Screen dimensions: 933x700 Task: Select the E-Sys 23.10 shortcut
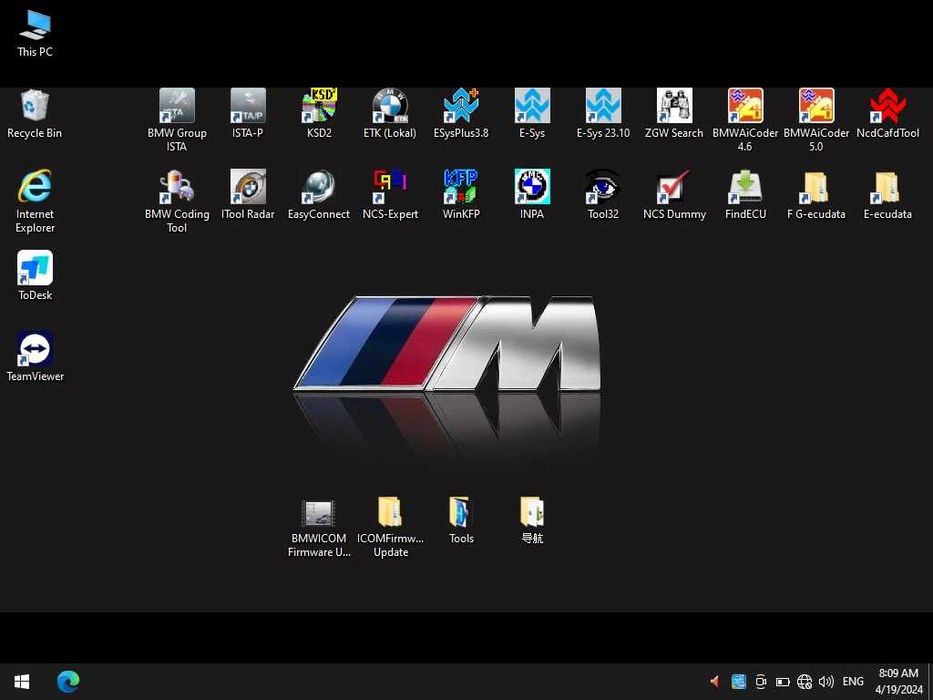603,106
